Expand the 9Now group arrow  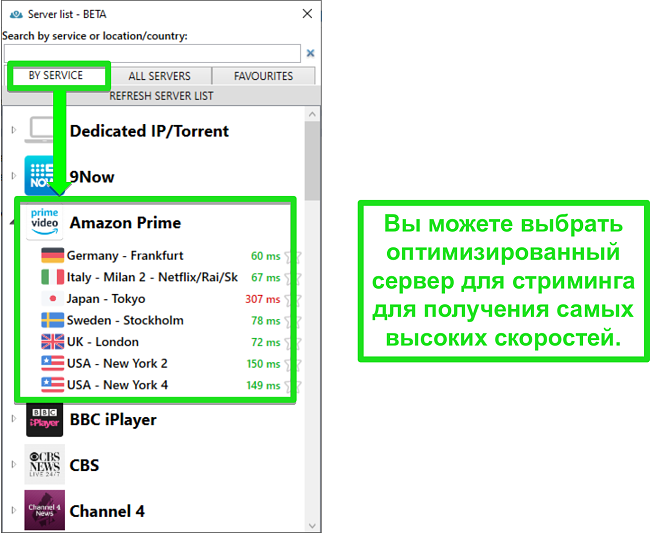point(14,175)
